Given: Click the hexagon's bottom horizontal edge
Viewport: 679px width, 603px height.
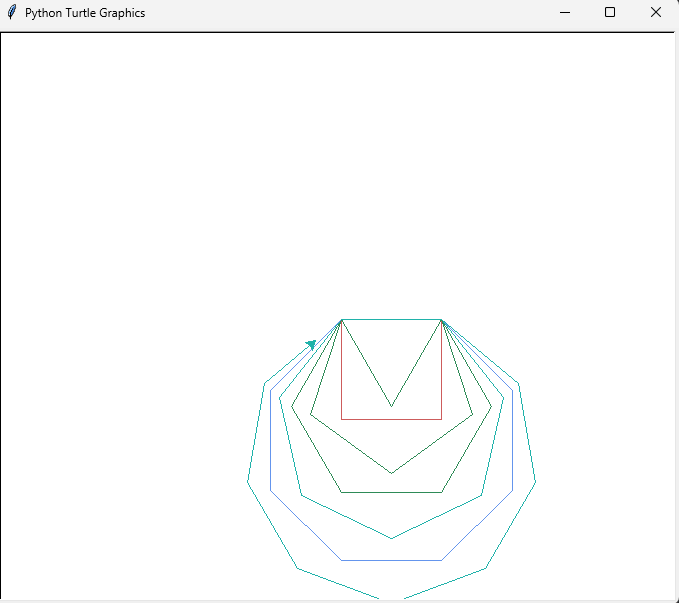Looking at the screenshot, I should tap(391, 492).
